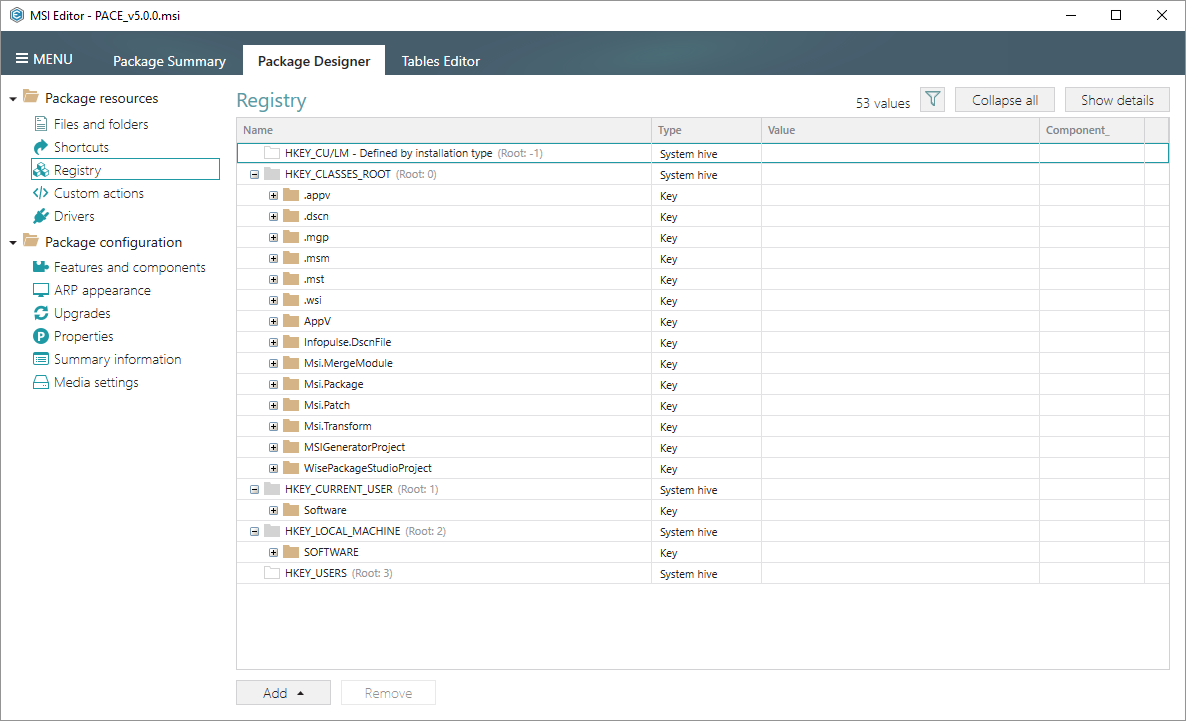Select the Msi.MergeModule row
The height and width of the screenshot is (721, 1186).
coord(703,363)
